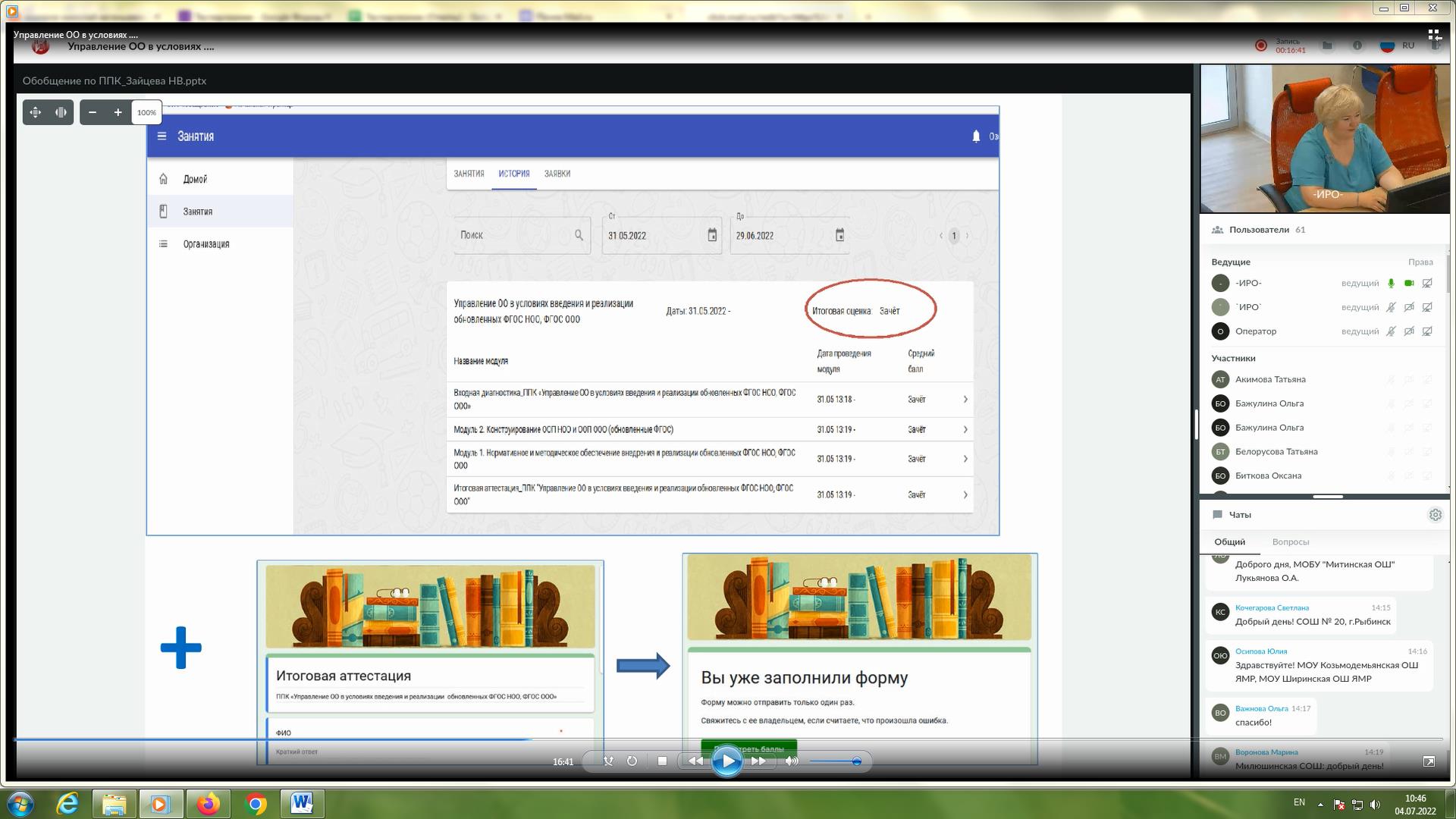1456x819 pixels.
Task: Open the files folder icon in header
Action: [x=1327, y=45]
